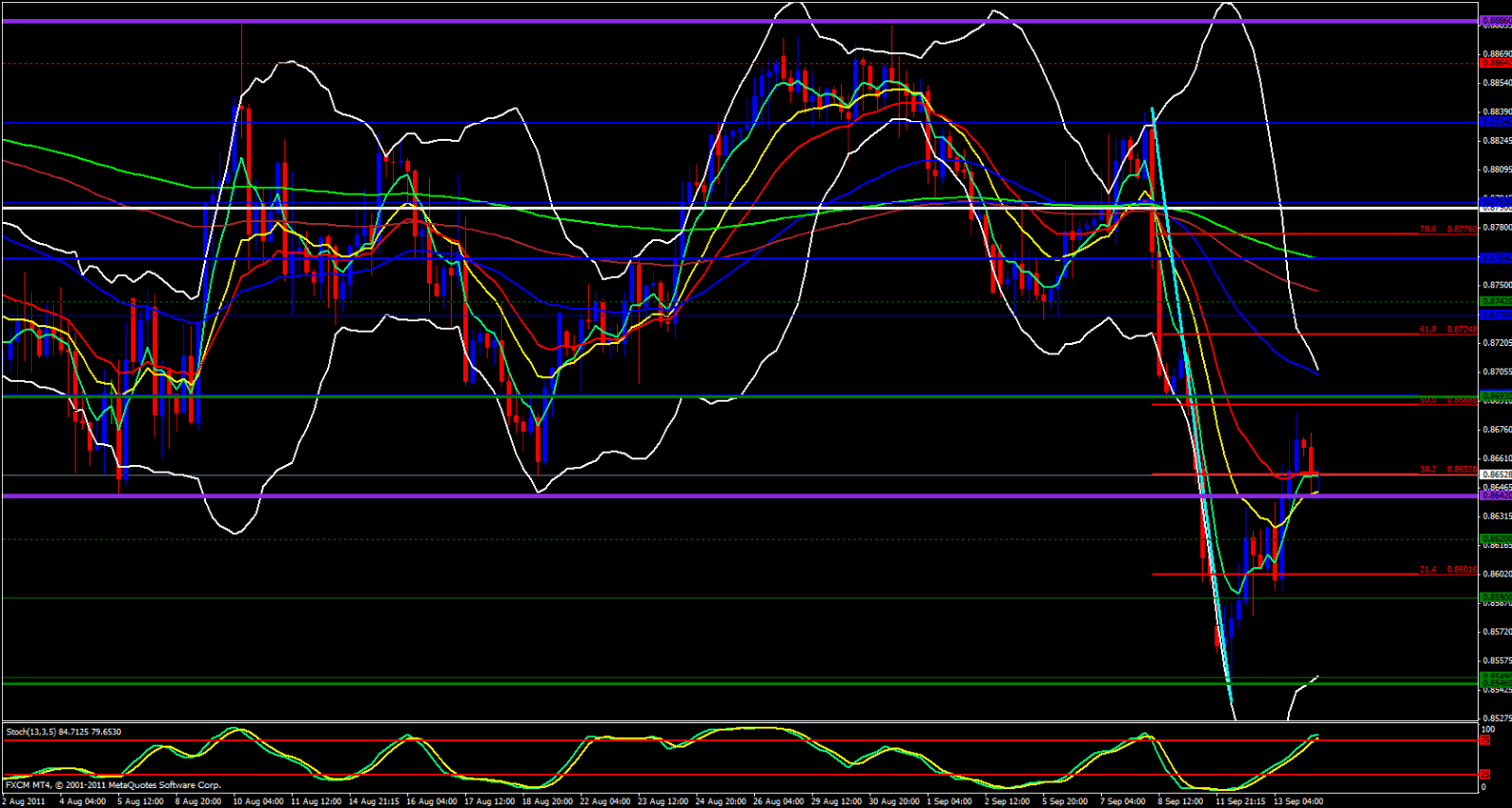The width and height of the screenshot is (1512, 808).
Task: Click the green 0.86200 price tag
Action: click(x=1495, y=539)
